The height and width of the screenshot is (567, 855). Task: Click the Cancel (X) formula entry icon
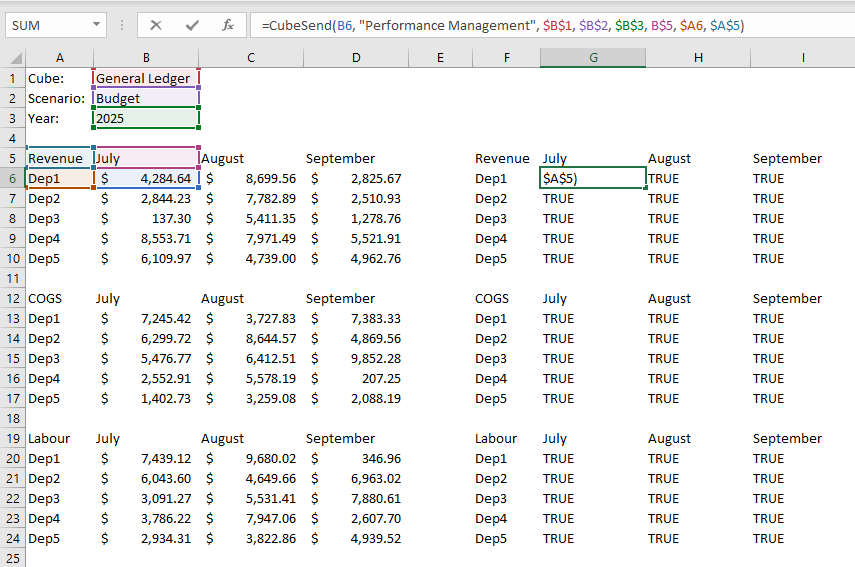(x=156, y=25)
